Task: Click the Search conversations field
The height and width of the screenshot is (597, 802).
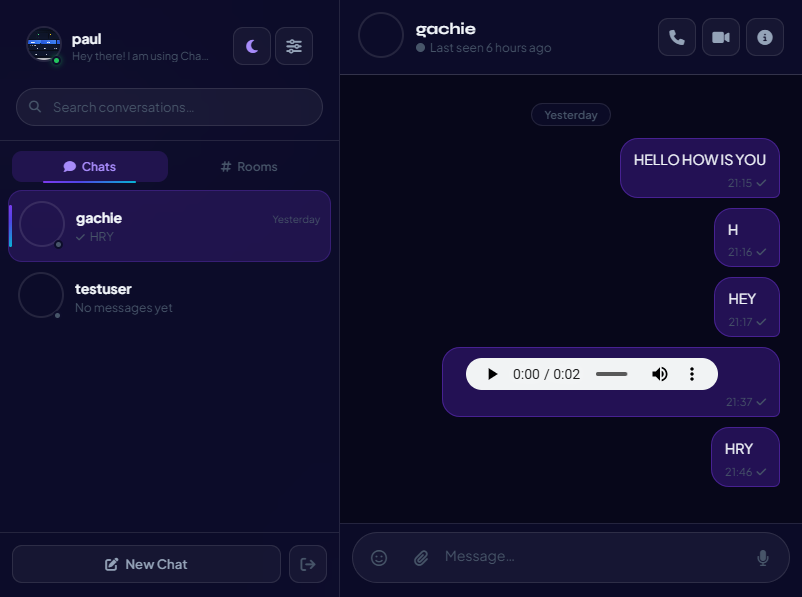Action: coord(169,107)
